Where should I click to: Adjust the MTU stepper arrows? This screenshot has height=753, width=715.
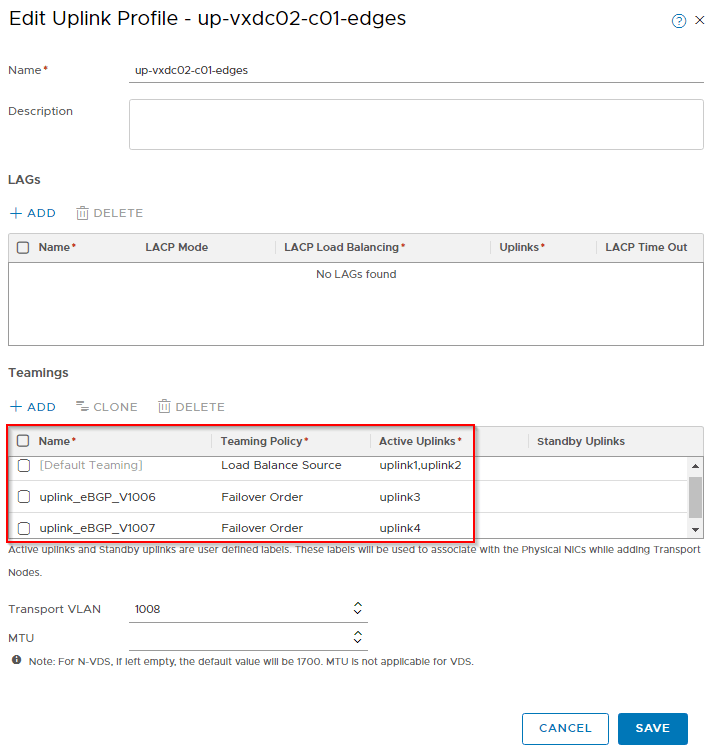pos(357,637)
